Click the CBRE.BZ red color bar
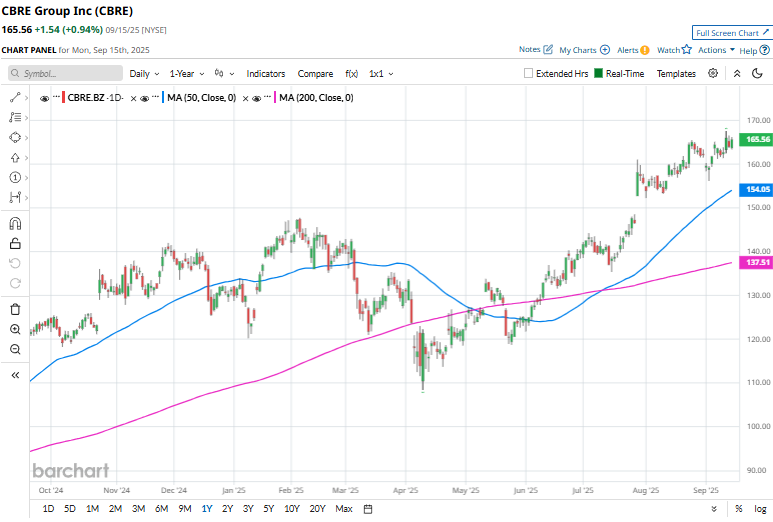The image size is (773, 522). (63, 98)
